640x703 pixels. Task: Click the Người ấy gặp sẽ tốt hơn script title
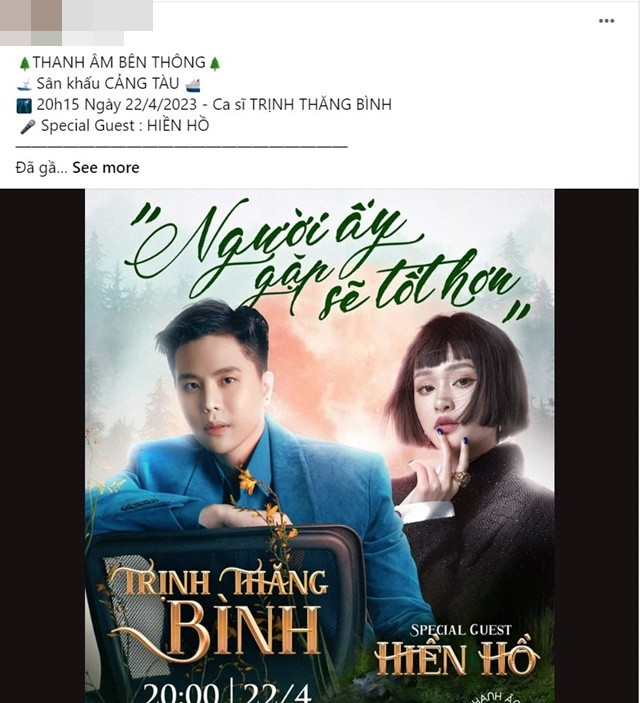pyautogui.click(x=327, y=261)
